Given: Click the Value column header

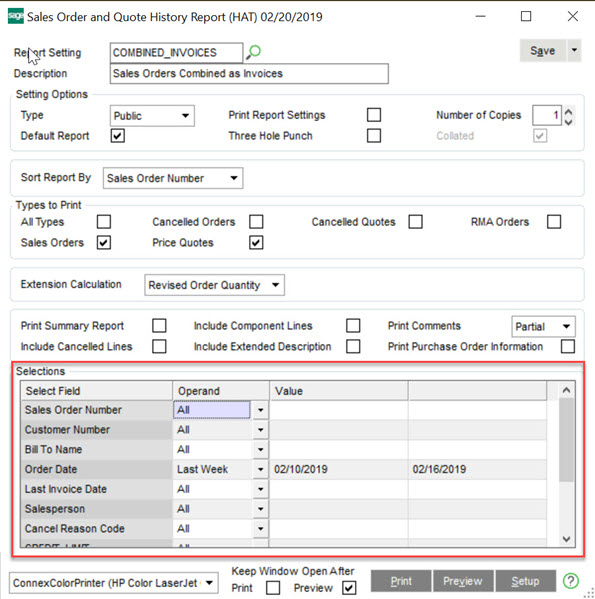Looking at the screenshot, I should click(339, 391).
